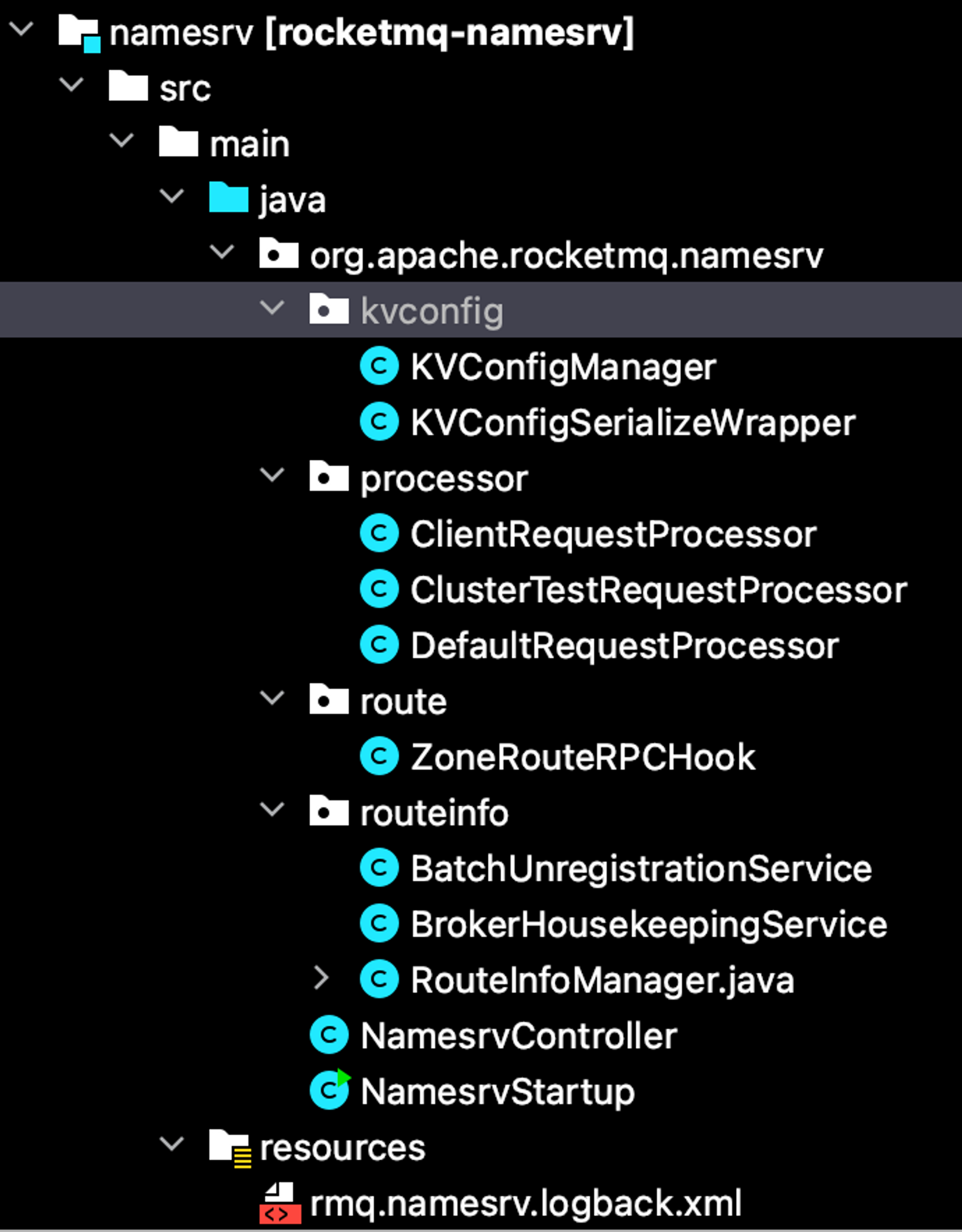Select the processor package label
The width and height of the screenshot is (962, 1232).
pyautogui.click(x=444, y=479)
